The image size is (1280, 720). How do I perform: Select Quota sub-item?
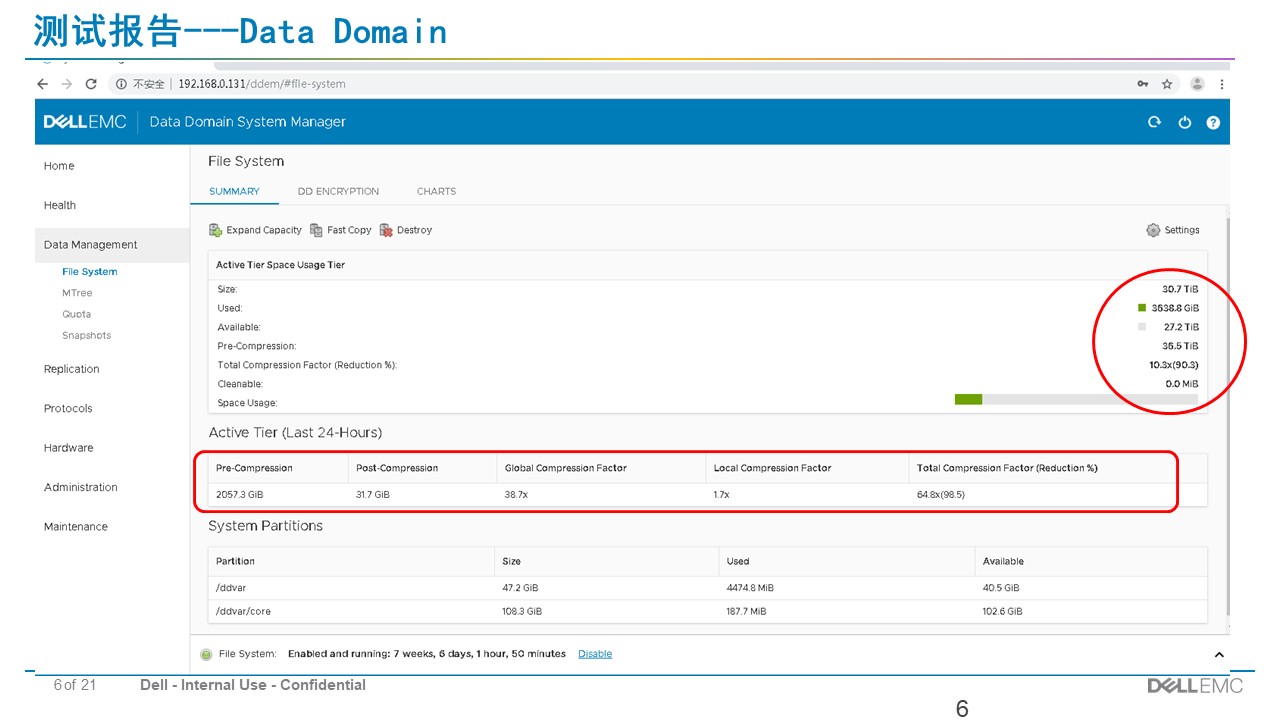(76, 314)
